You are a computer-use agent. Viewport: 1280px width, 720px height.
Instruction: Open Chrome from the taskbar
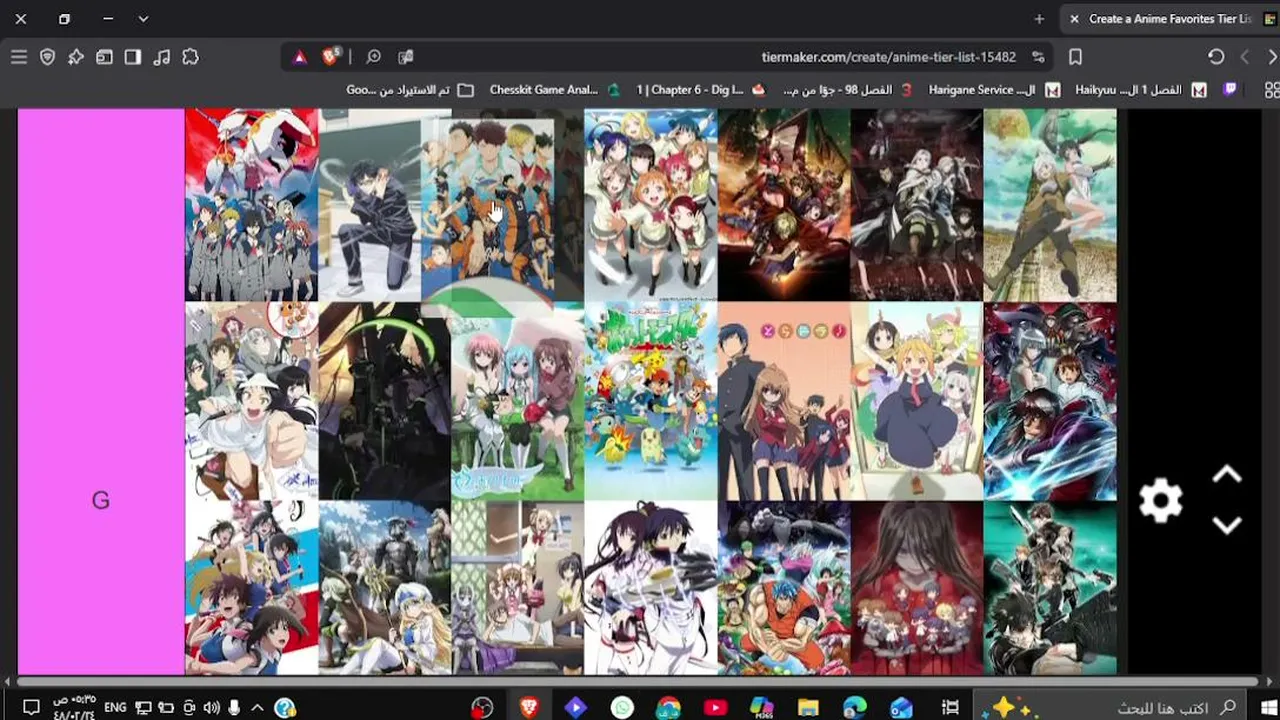[669, 708]
